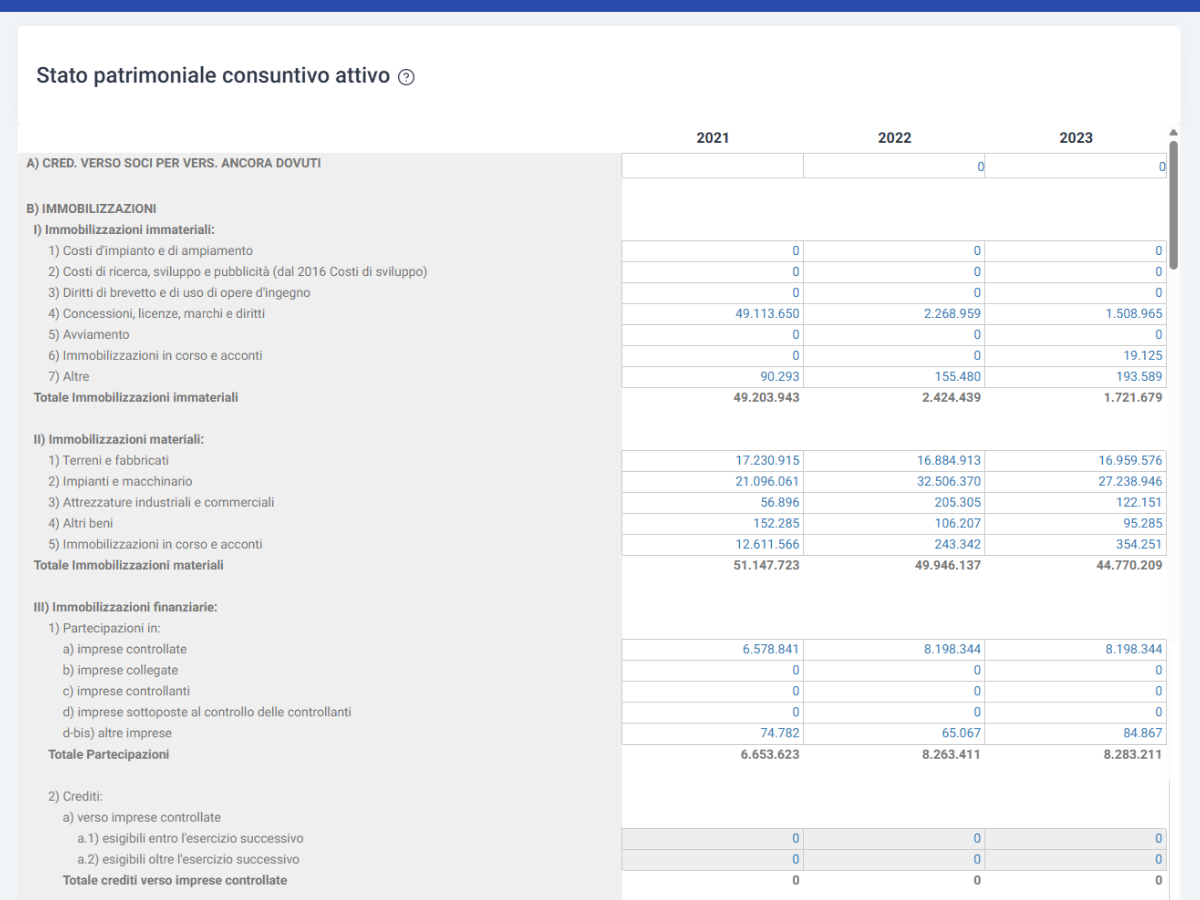Select 2021 cell esigibili entro l'esercizio successivo
Image resolution: width=1200 pixels, height=900 pixels.
(713, 839)
